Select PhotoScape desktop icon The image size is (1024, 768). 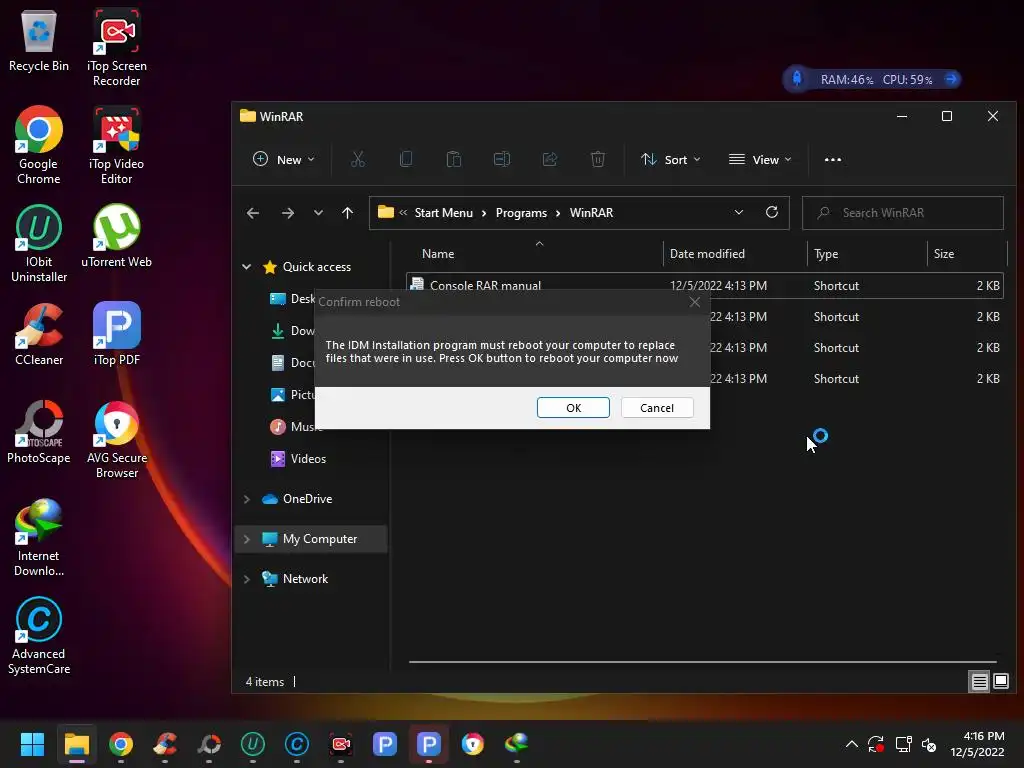click(x=39, y=432)
